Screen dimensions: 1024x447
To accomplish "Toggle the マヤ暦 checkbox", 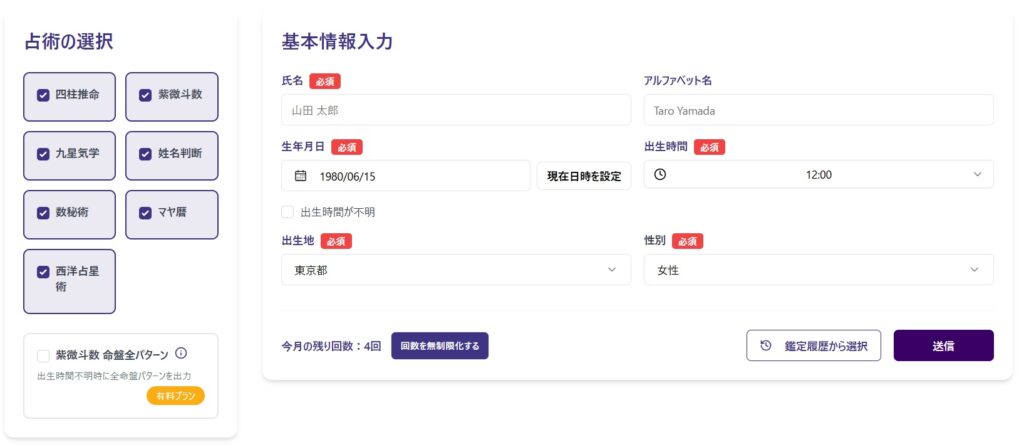I will (x=145, y=213).
